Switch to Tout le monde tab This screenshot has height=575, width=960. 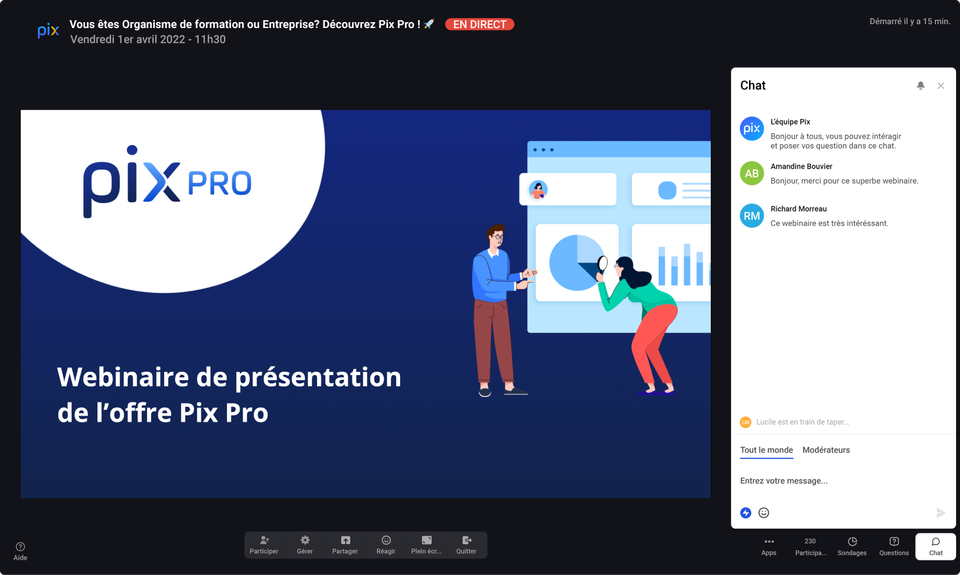click(767, 450)
